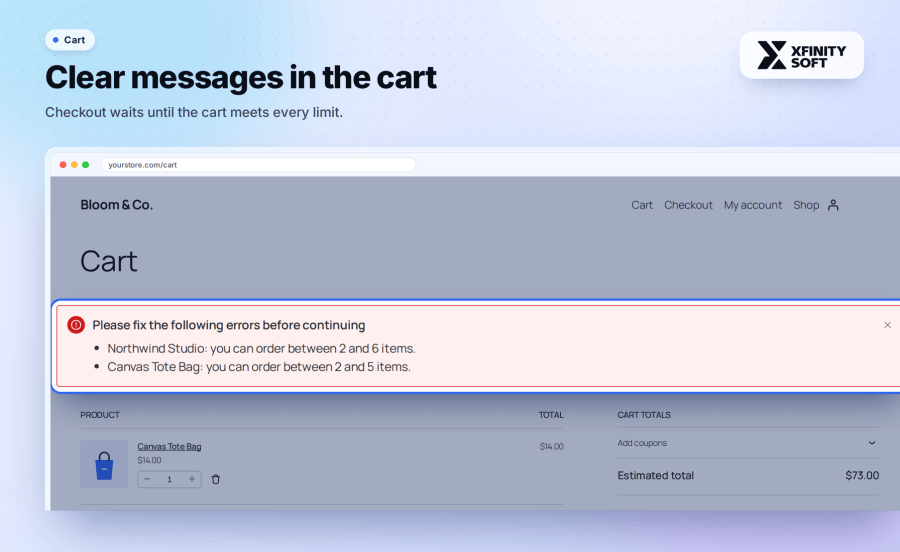The width and height of the screenshot is (900, 552).
Task: Dismiss the error notice with X
Action: [887, 325]
